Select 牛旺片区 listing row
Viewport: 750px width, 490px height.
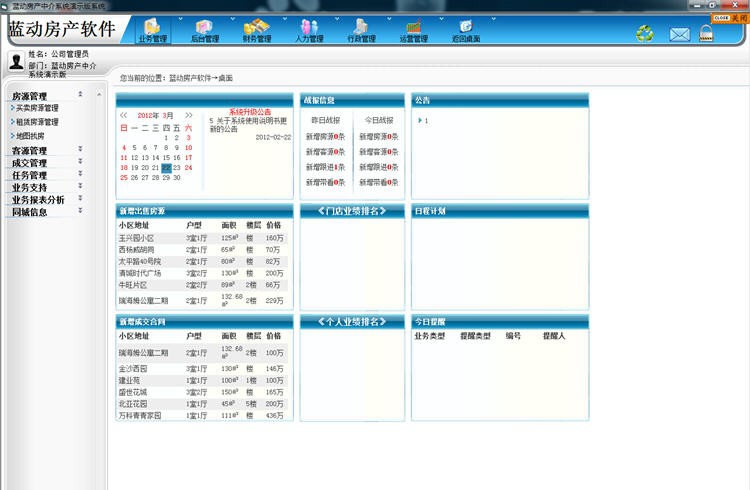203,285
